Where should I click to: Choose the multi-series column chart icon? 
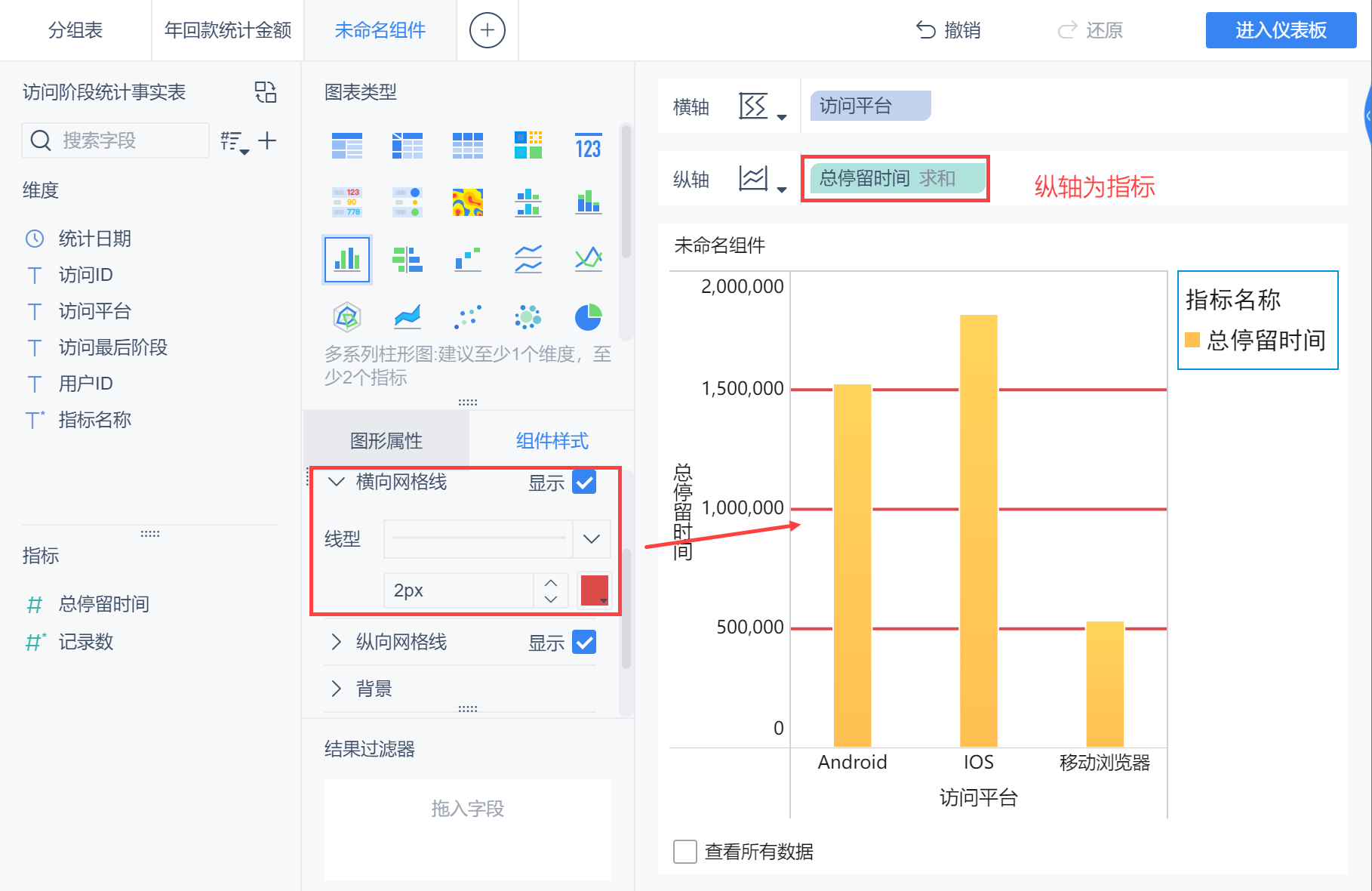pyautogui.click(x=347, y=259)
